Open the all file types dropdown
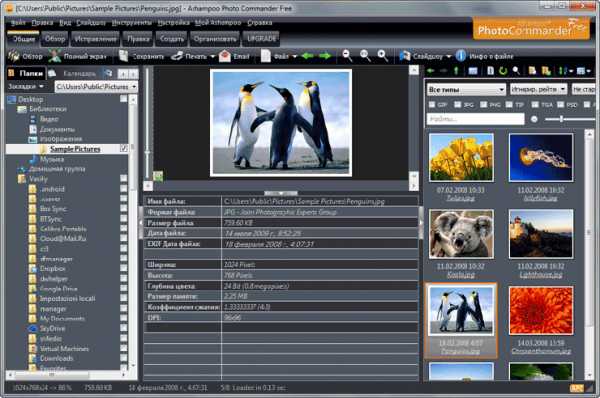The width and height of the screenshot is (600, 398). [x=466, y=90]
